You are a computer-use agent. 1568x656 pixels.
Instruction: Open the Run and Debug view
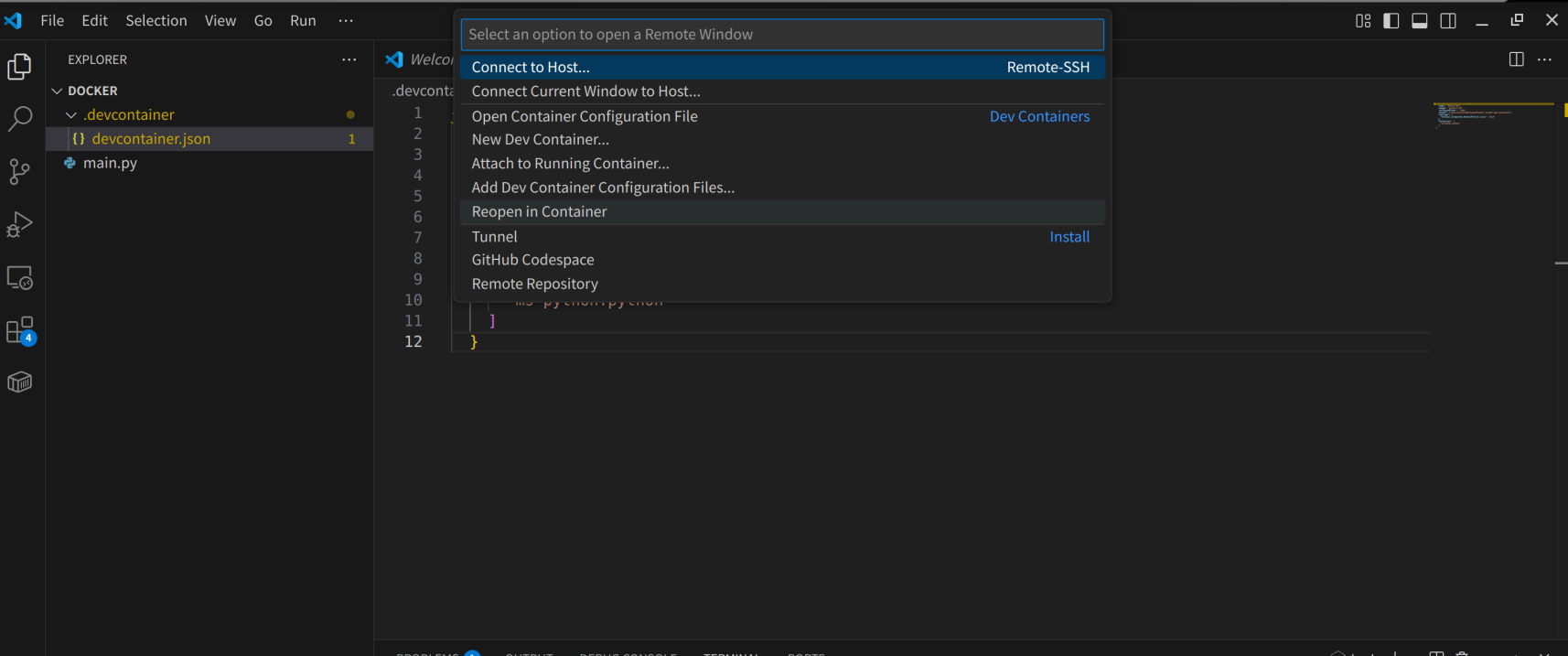[x=20, y=224]
